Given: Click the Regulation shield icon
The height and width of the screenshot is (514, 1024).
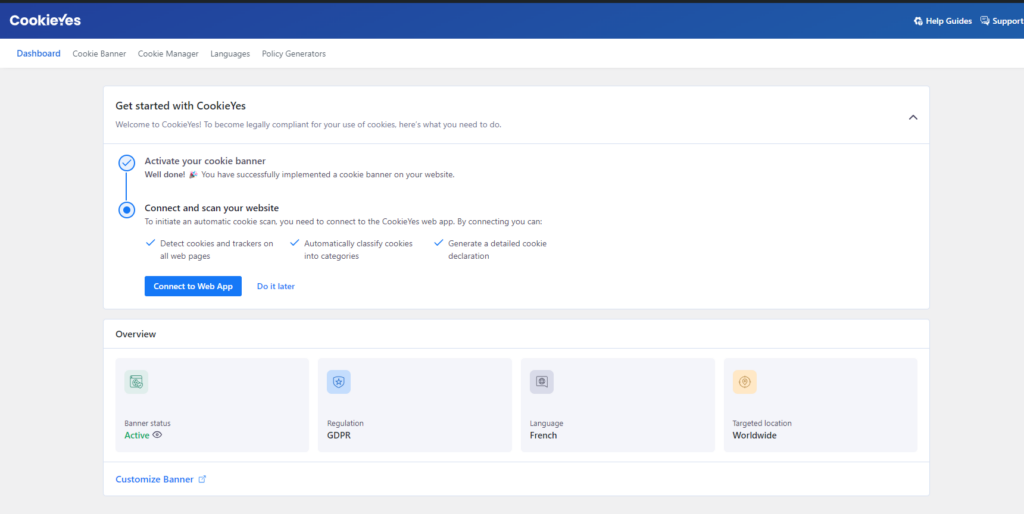Looking at the screenshot, I should tap(339, 382).
